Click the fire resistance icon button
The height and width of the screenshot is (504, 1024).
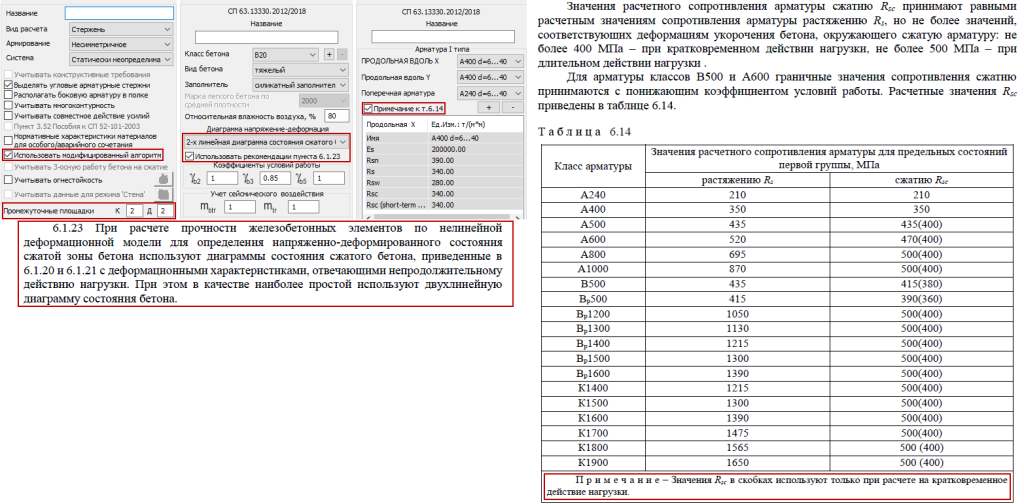[162, 179]
